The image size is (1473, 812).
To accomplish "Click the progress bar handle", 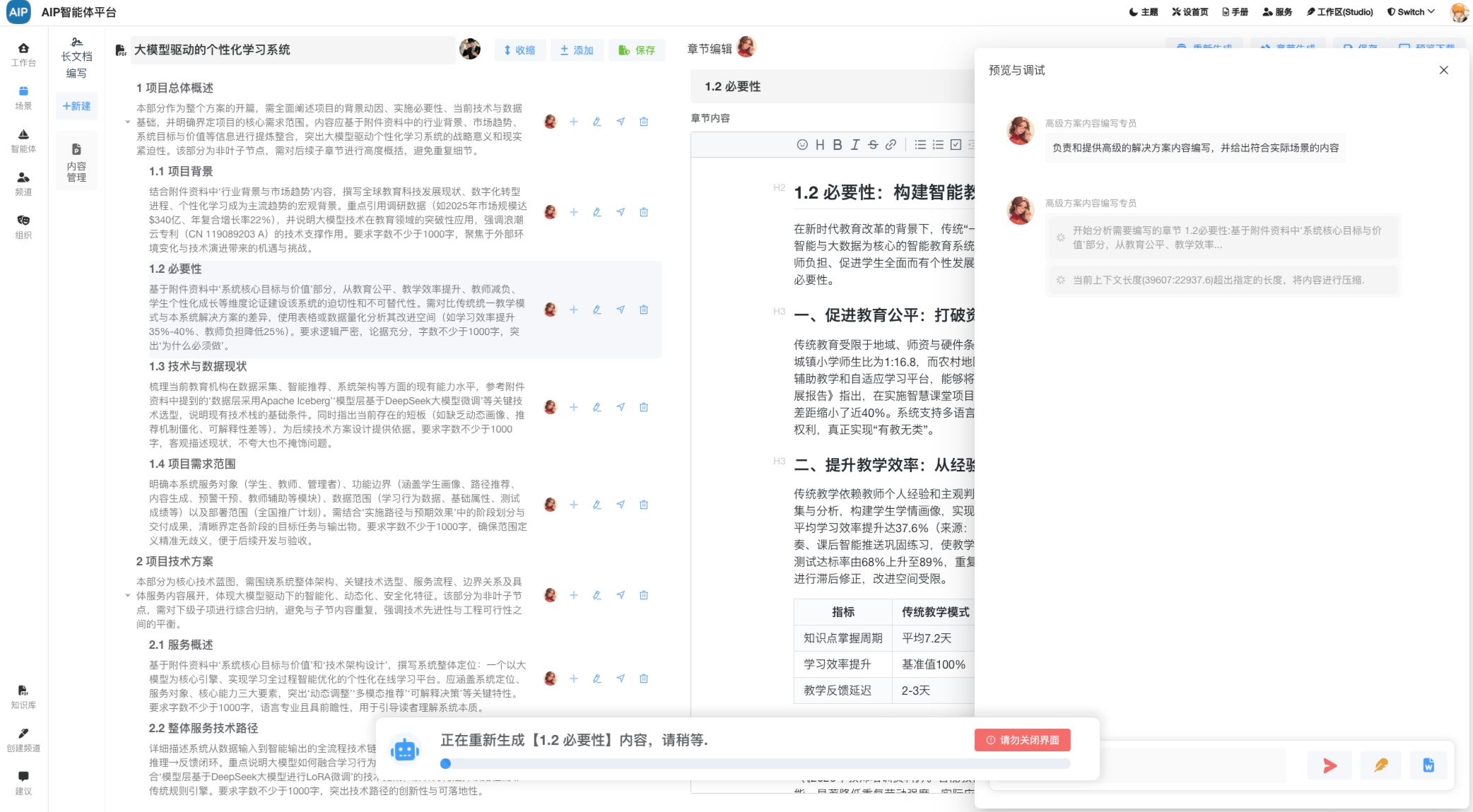I will 445,764.
